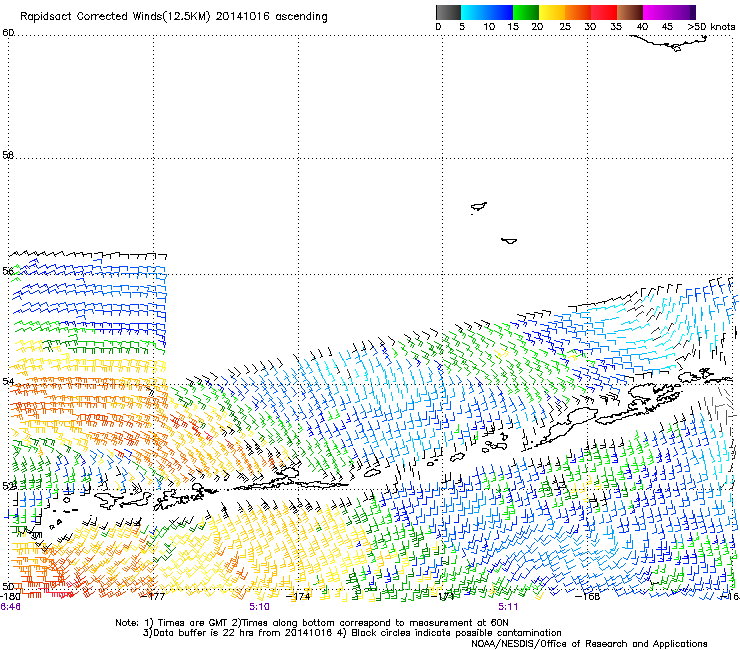The height and width of the screenshot is (650, 740).
Task: Click the 'Black circles indicate possible contamination' note
Action: (x=456, y=633)
